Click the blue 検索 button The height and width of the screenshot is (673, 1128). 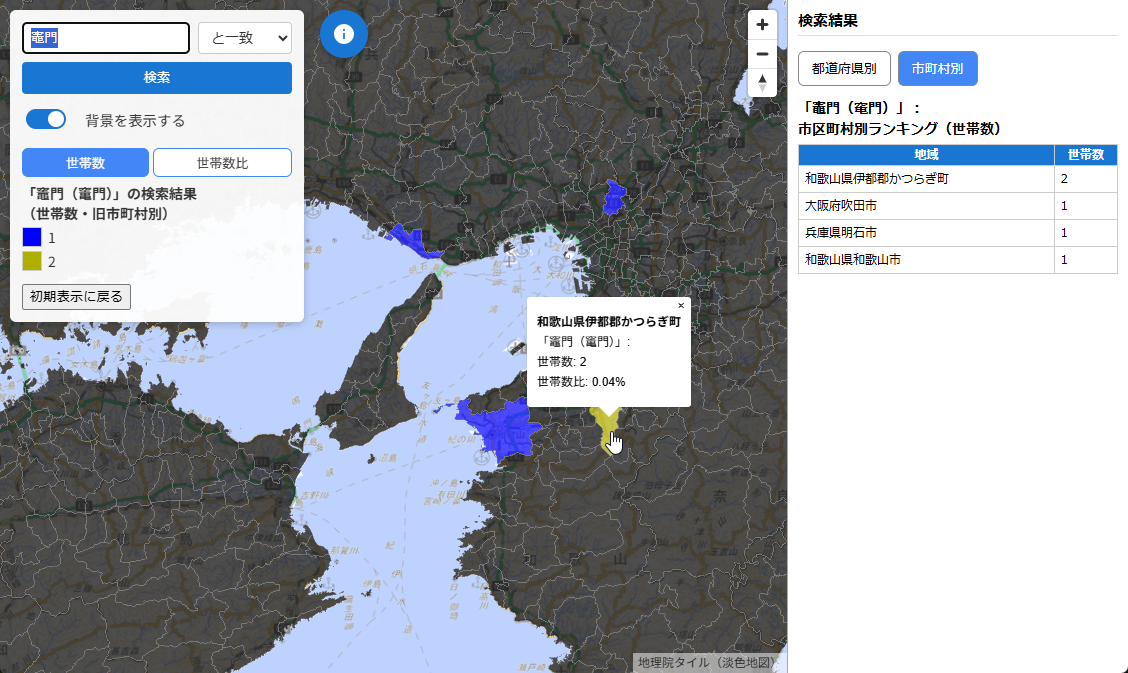[157, 78]
